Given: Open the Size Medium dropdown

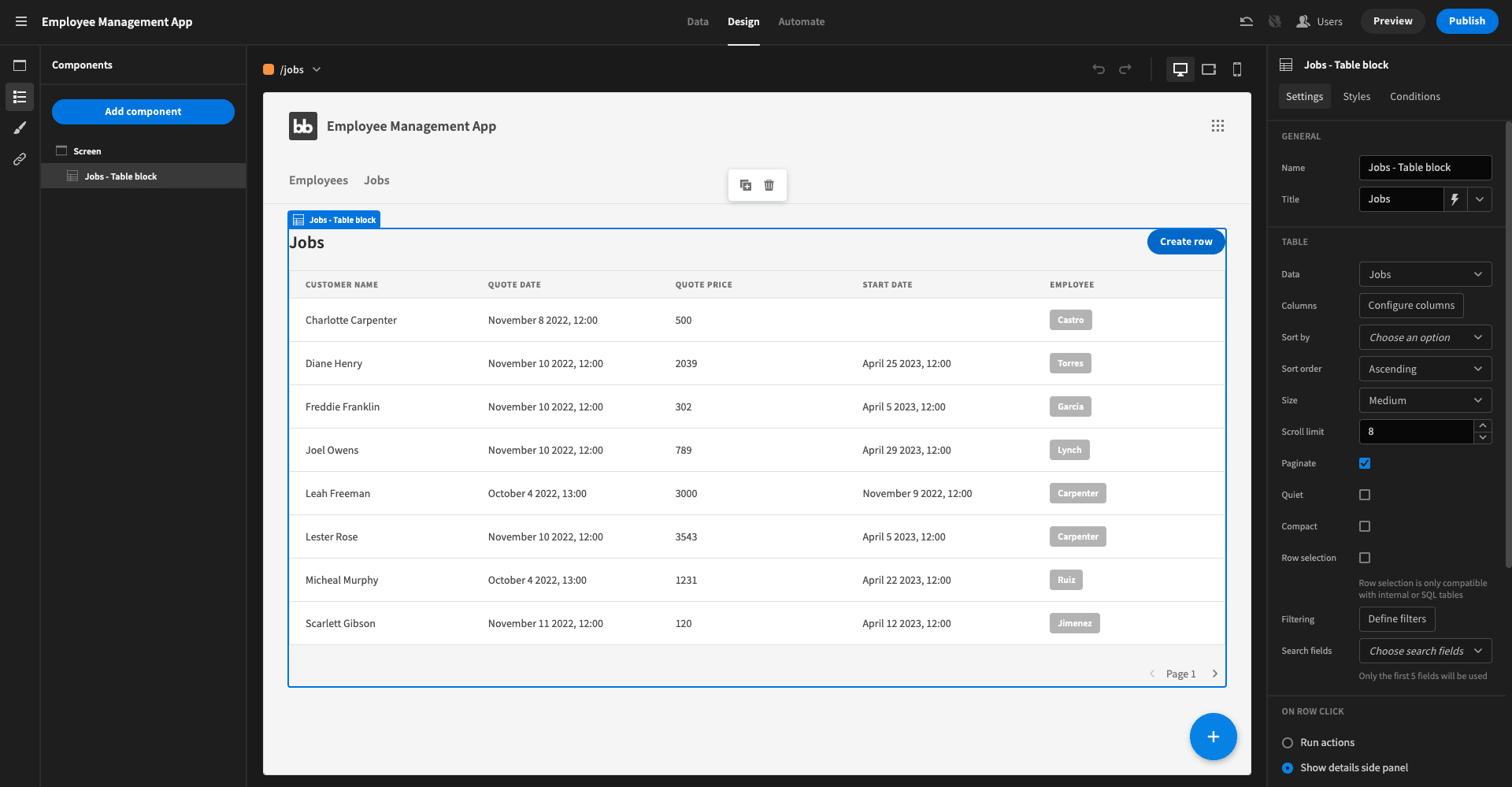Looking at the screenshot, I should [1425, 400].
